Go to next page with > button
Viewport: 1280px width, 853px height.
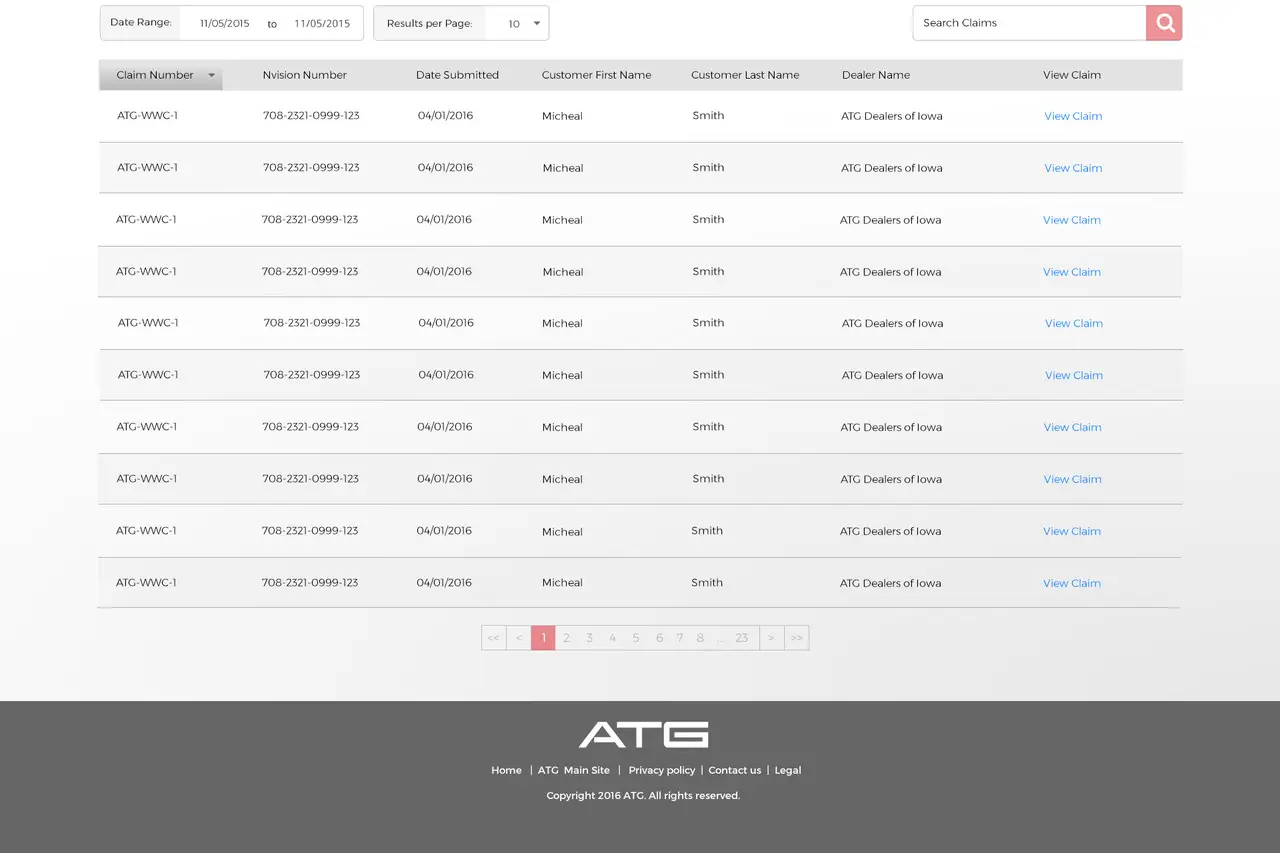tap(772, 638)
